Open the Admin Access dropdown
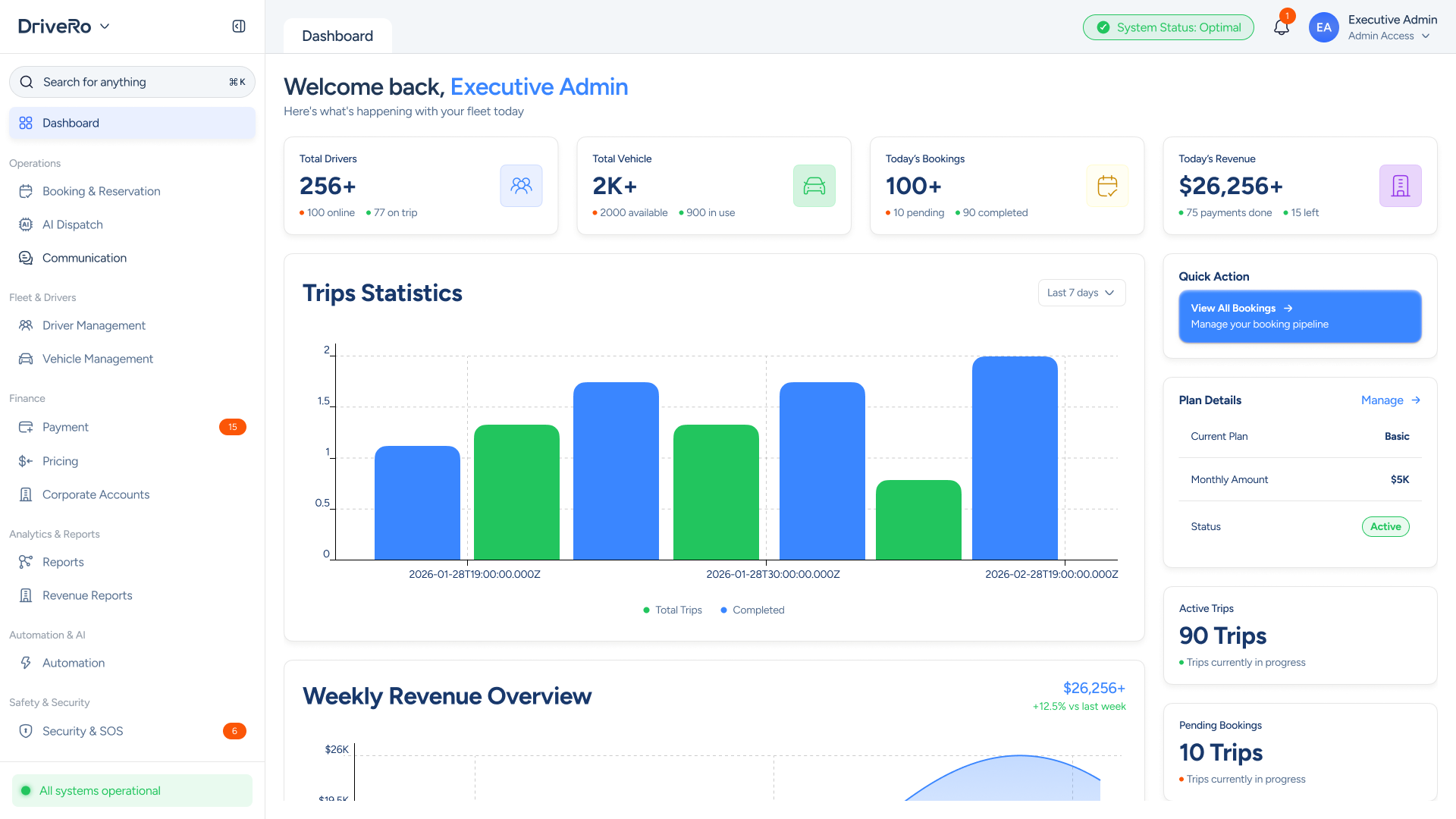This screenshot has width=1456, height=819. [1391, 36]
